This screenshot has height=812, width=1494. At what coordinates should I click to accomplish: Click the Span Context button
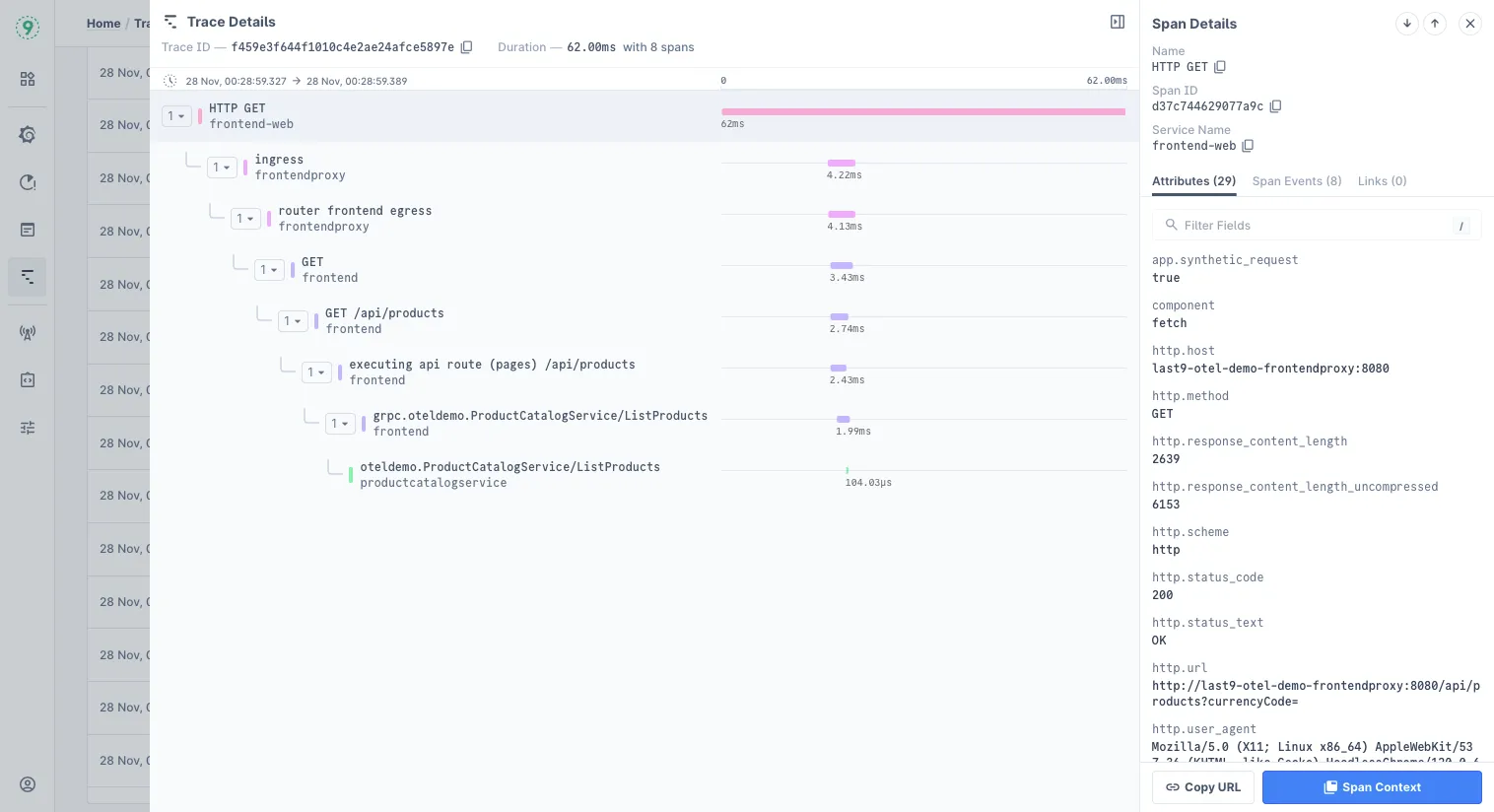click(1372, 787)
